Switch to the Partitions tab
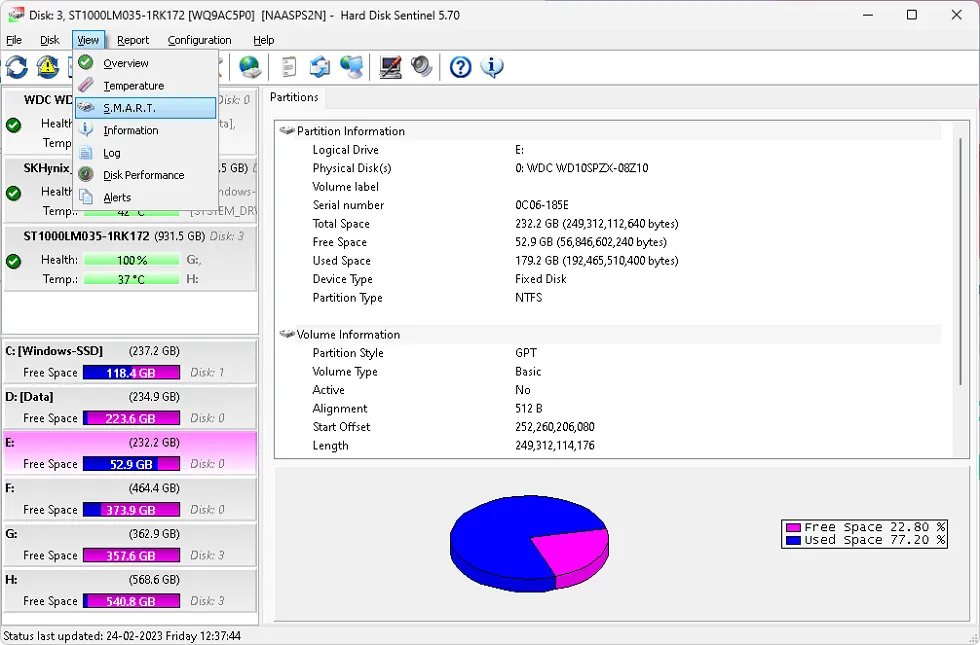 tap(294, 97)
